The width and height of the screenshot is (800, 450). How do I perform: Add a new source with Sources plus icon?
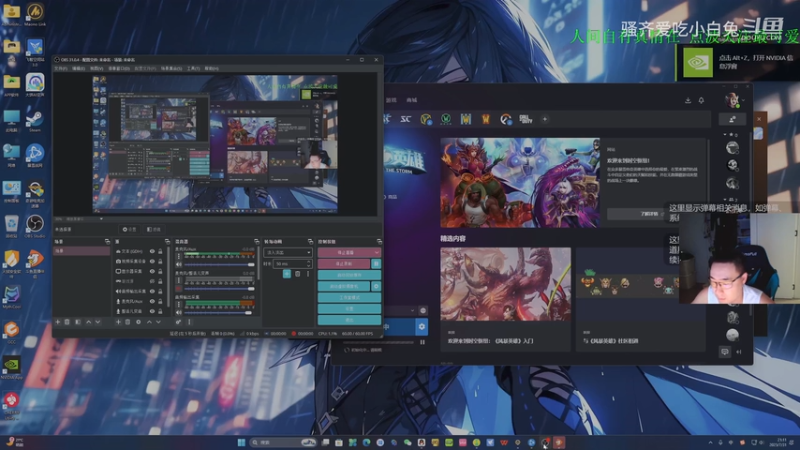(x=118, y=322)
